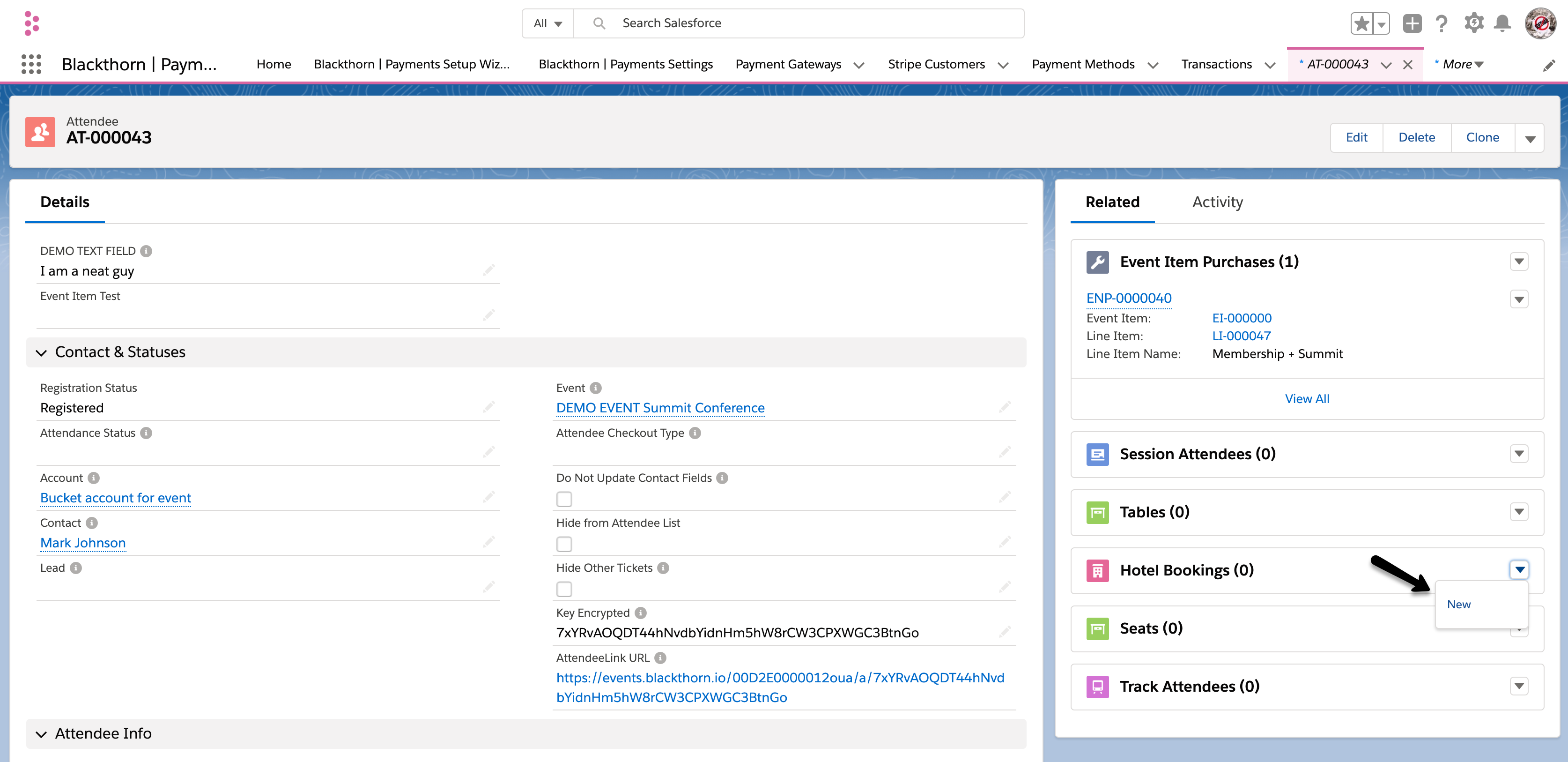Open the Mark Johnson contact link

click(x=83, y=543)
